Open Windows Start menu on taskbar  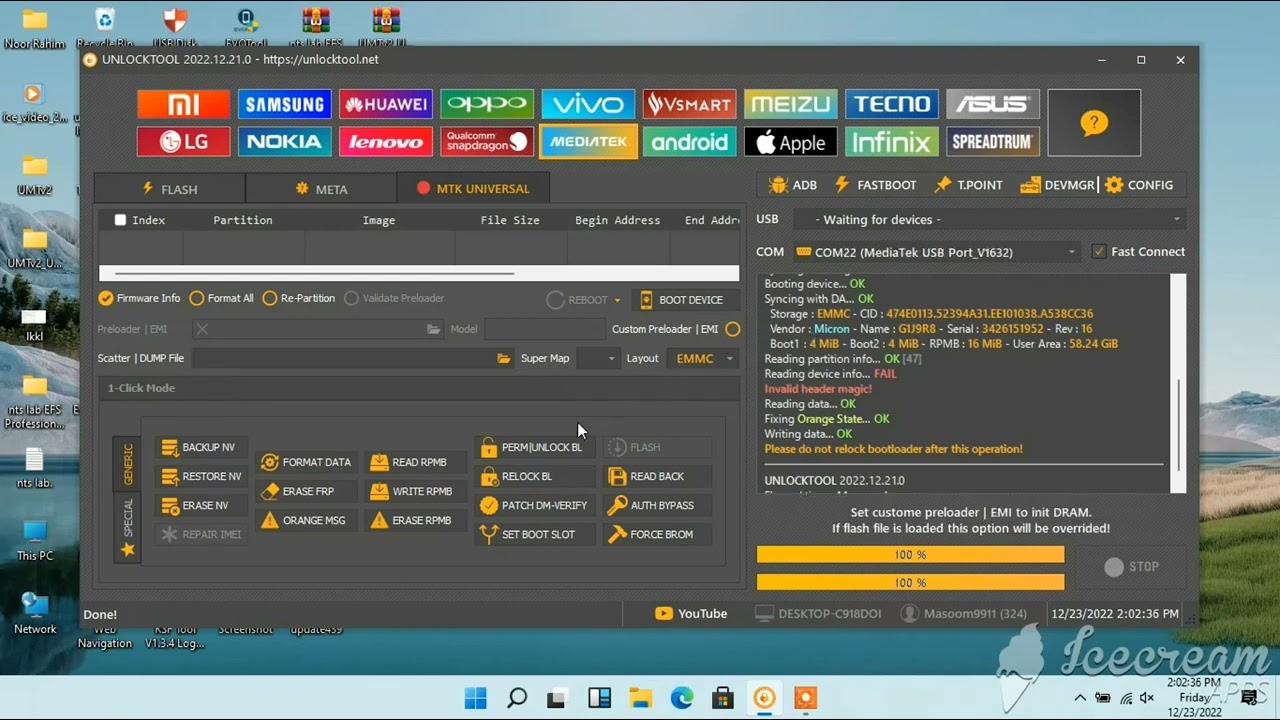(x=476, y=698)
